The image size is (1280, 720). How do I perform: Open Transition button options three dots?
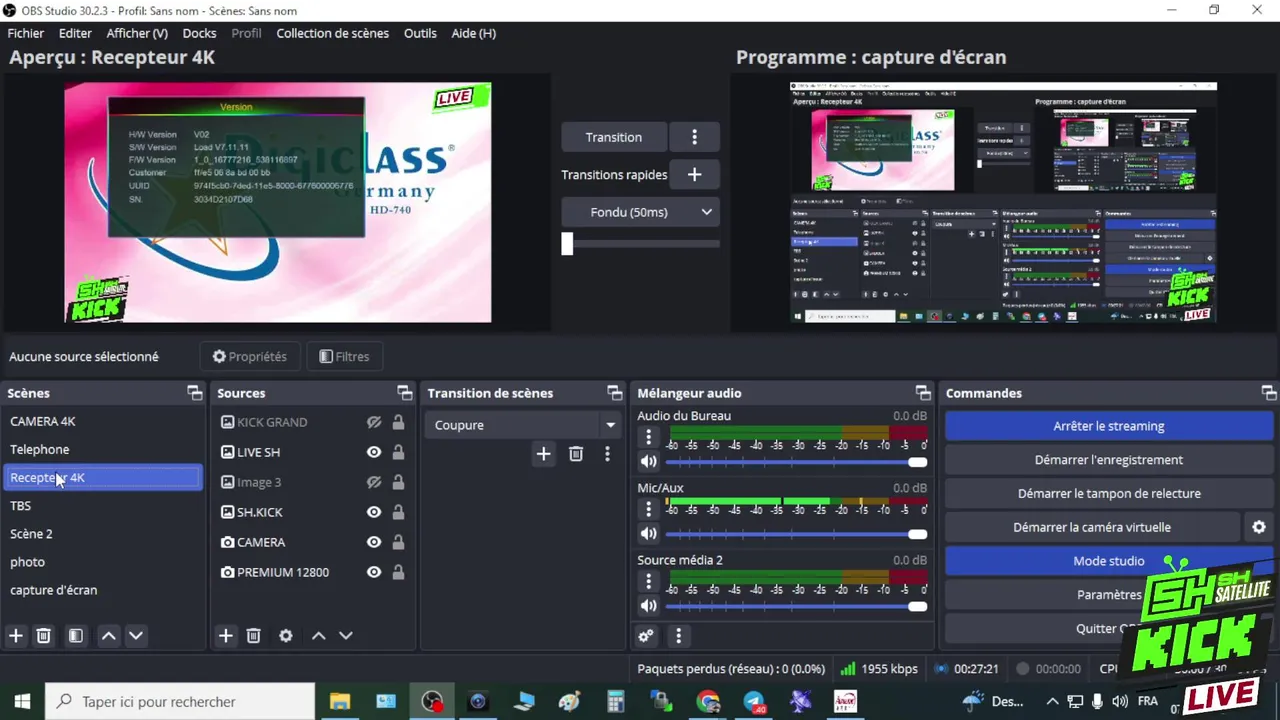694,137
